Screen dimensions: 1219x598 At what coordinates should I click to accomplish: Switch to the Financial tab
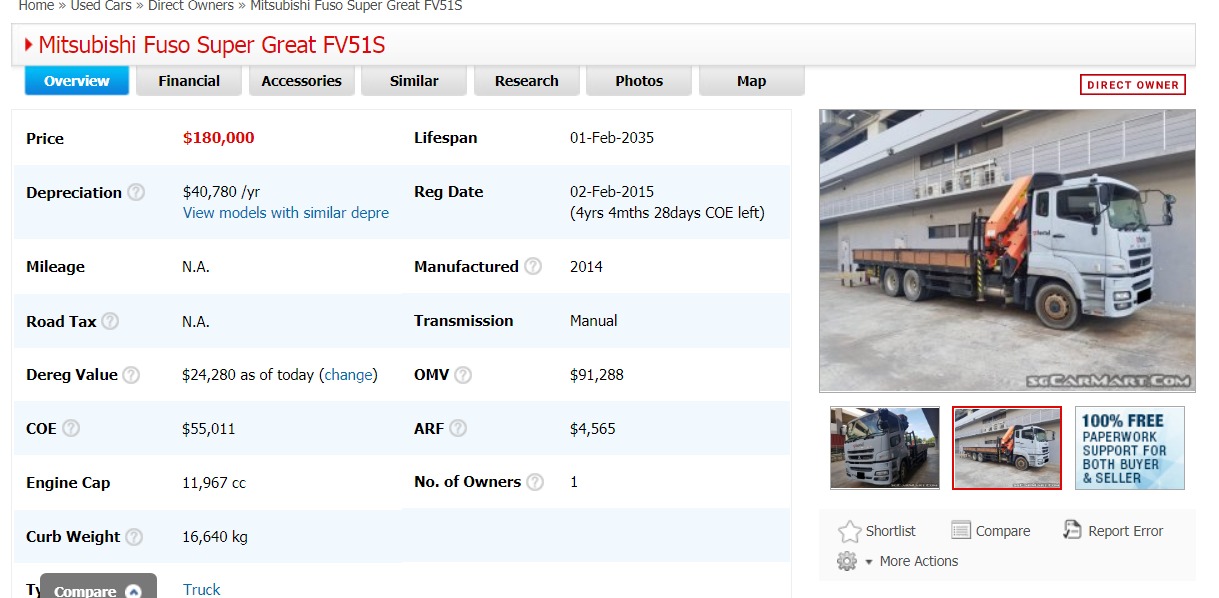pos(189,81)
